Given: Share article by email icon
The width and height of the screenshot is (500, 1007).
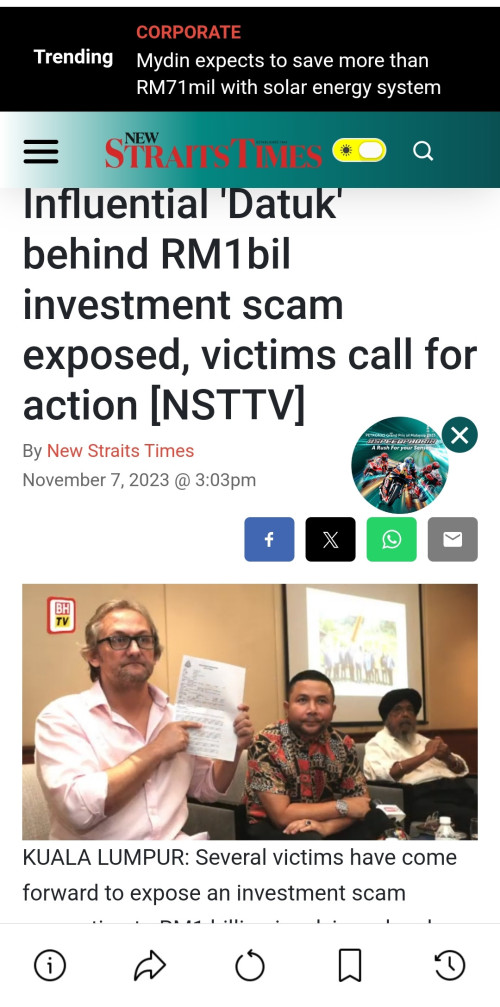Looking at the screenshot, I should pos(453,539).
